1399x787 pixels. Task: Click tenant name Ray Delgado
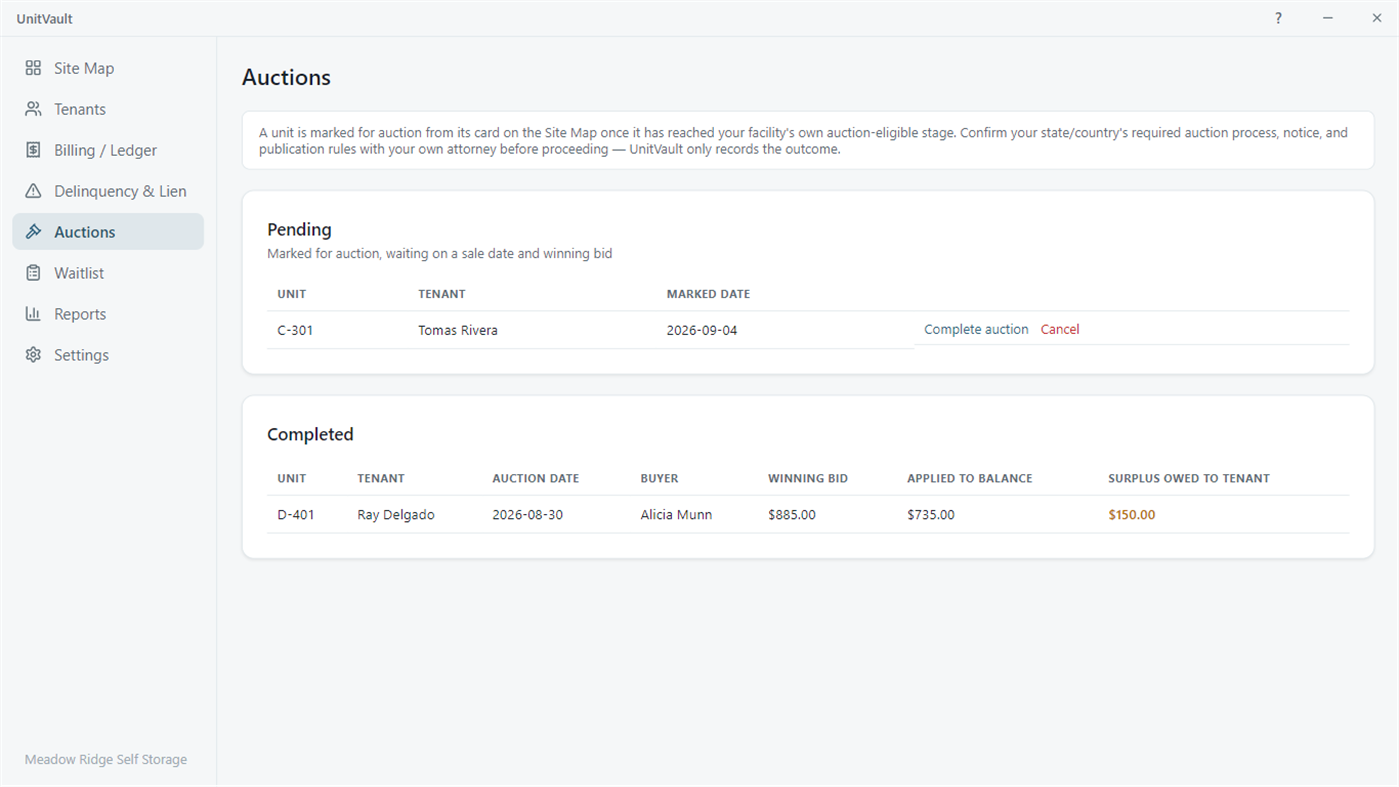point(396,515)
